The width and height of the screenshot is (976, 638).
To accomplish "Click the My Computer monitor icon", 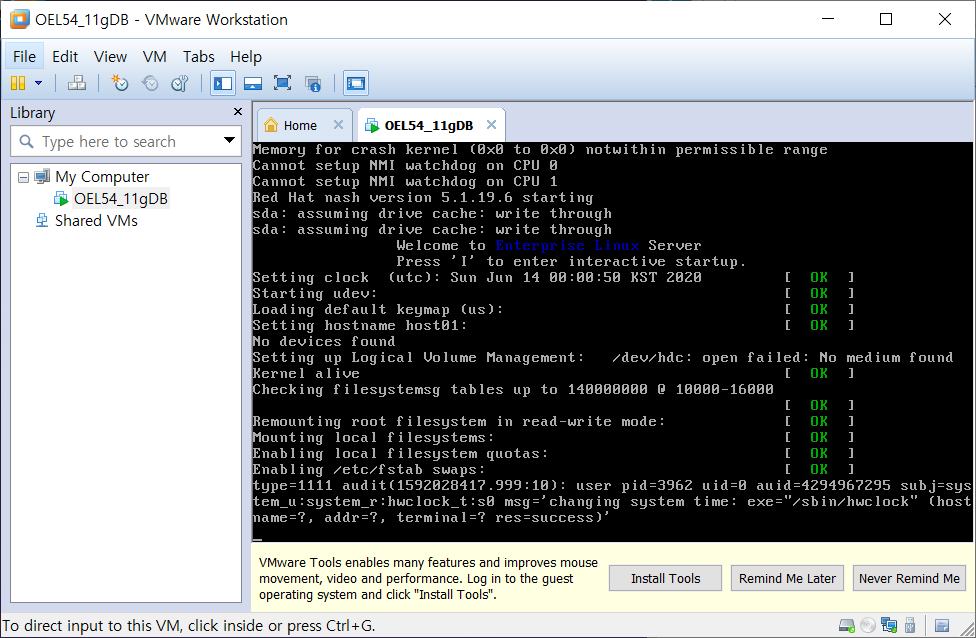I will 42,177.
